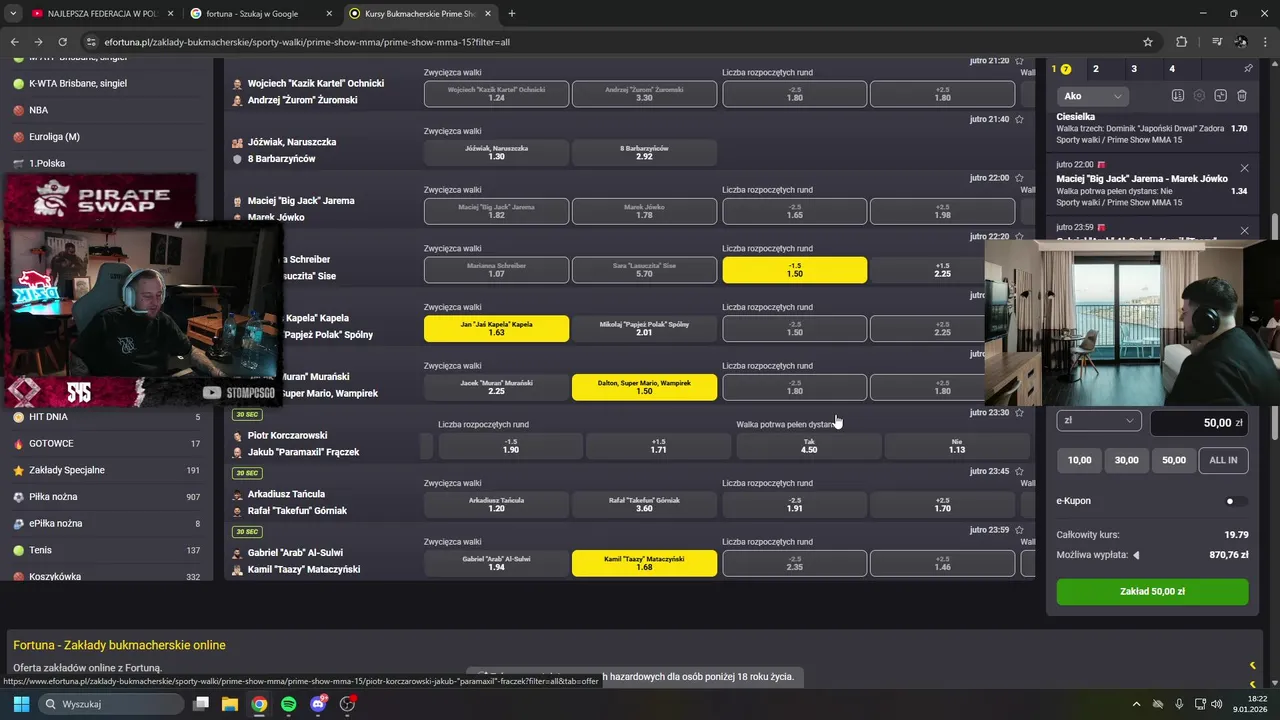Open Chrome tab search chevron
The height and width of the screenshot is (720, 1280).
(x=14, y=14)
